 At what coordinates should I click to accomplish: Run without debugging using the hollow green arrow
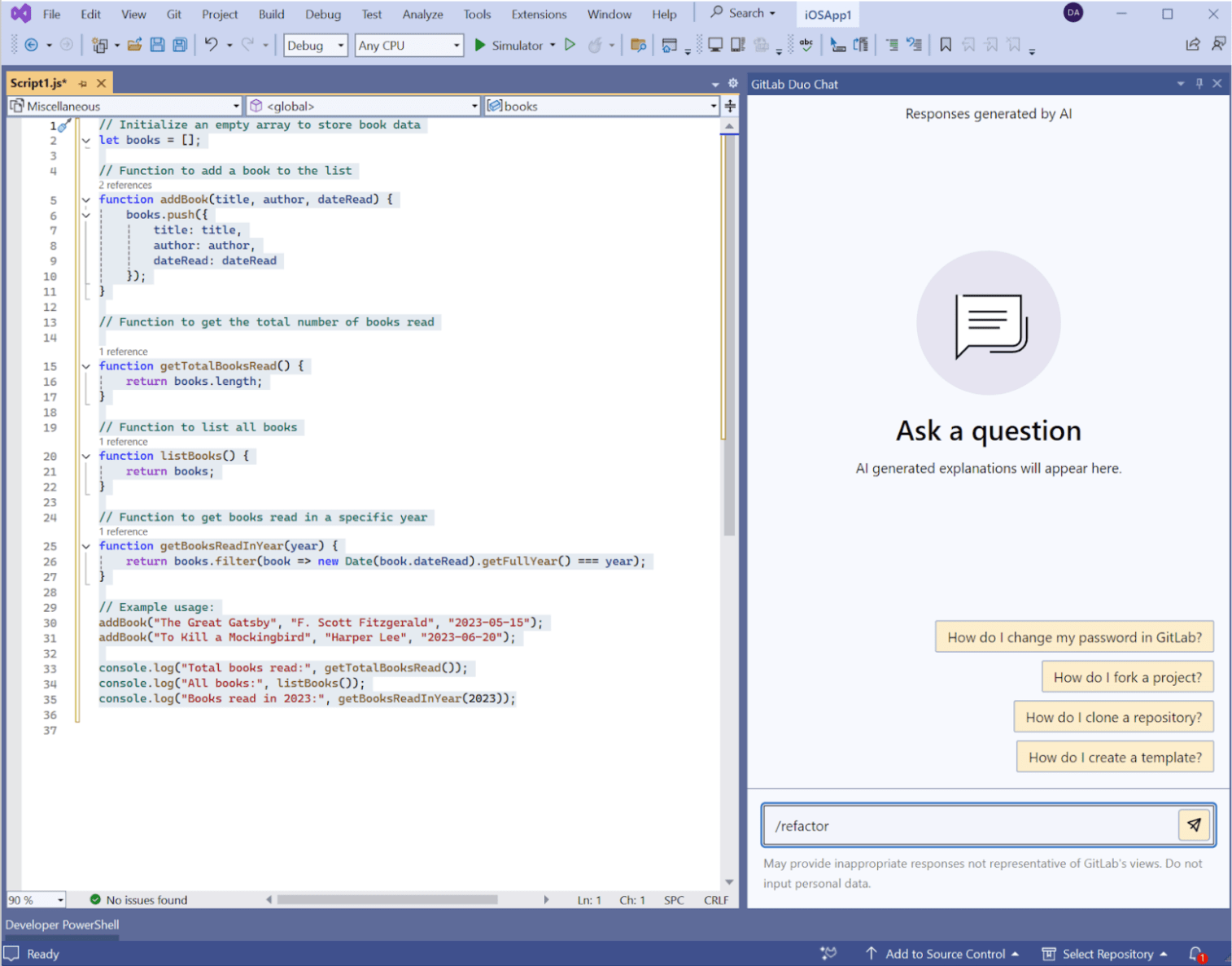coord(570,45)
